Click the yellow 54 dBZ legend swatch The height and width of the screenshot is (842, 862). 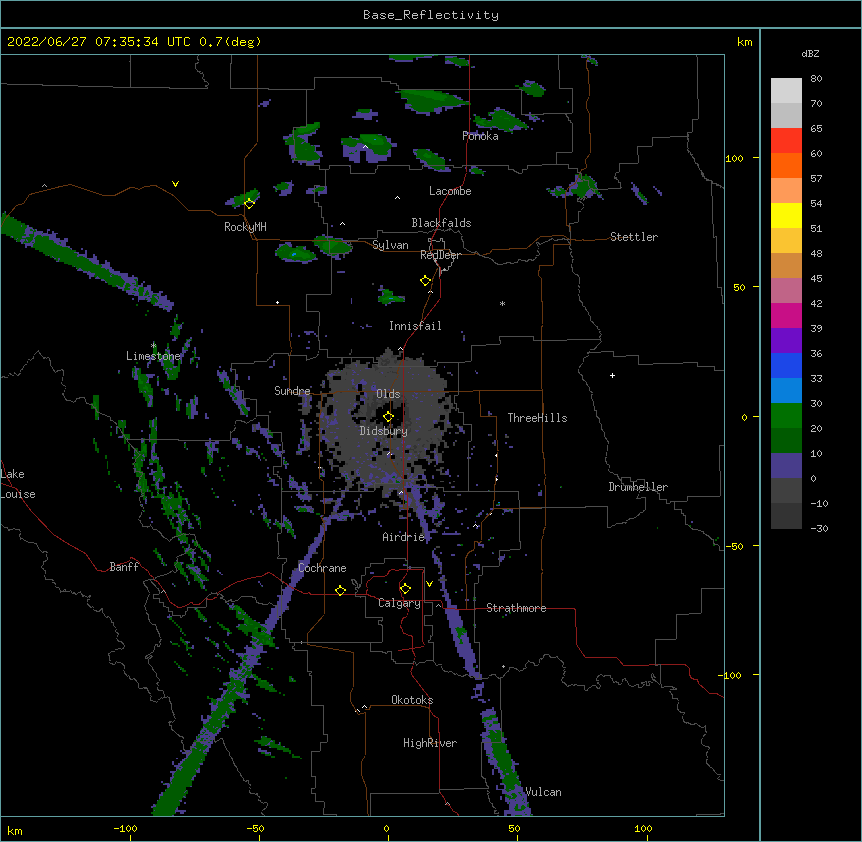click(786, 215)
